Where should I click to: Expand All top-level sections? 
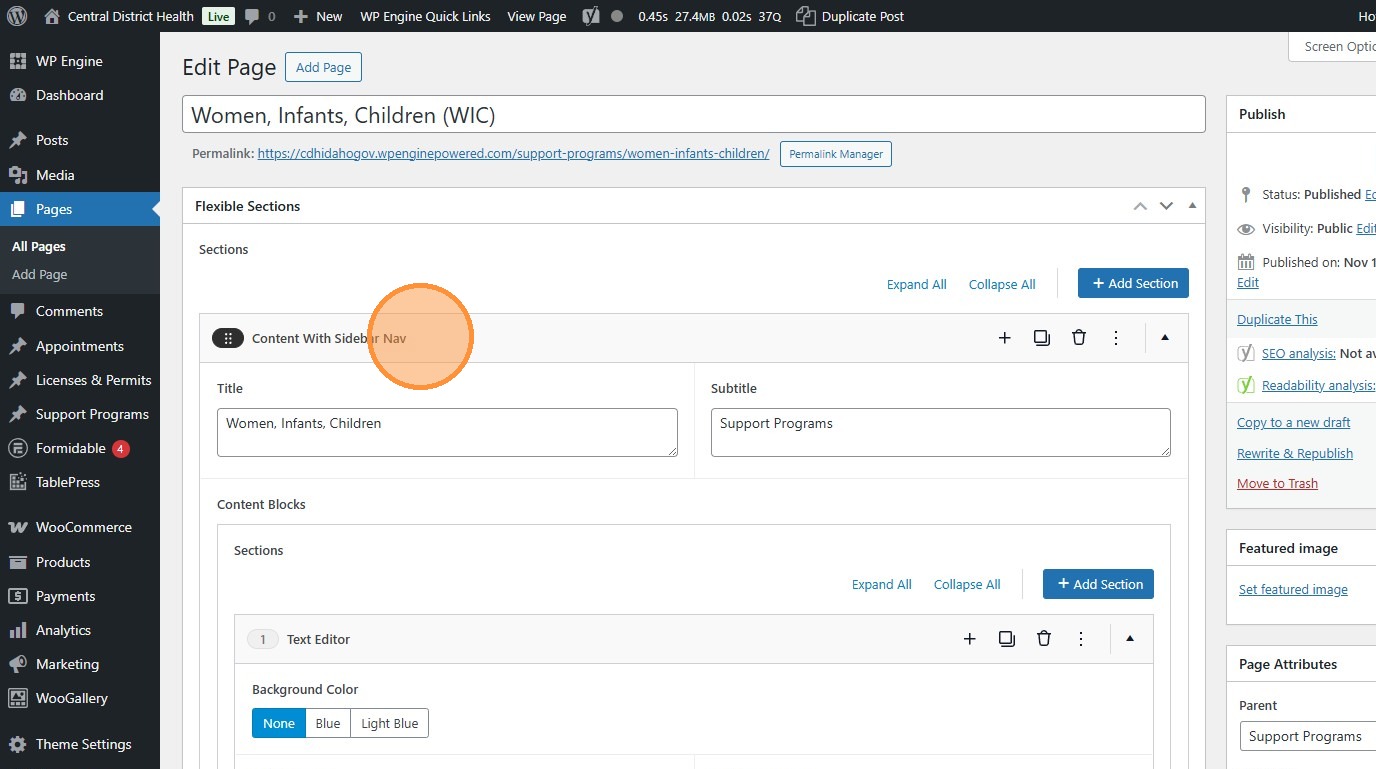coord(917,284)
